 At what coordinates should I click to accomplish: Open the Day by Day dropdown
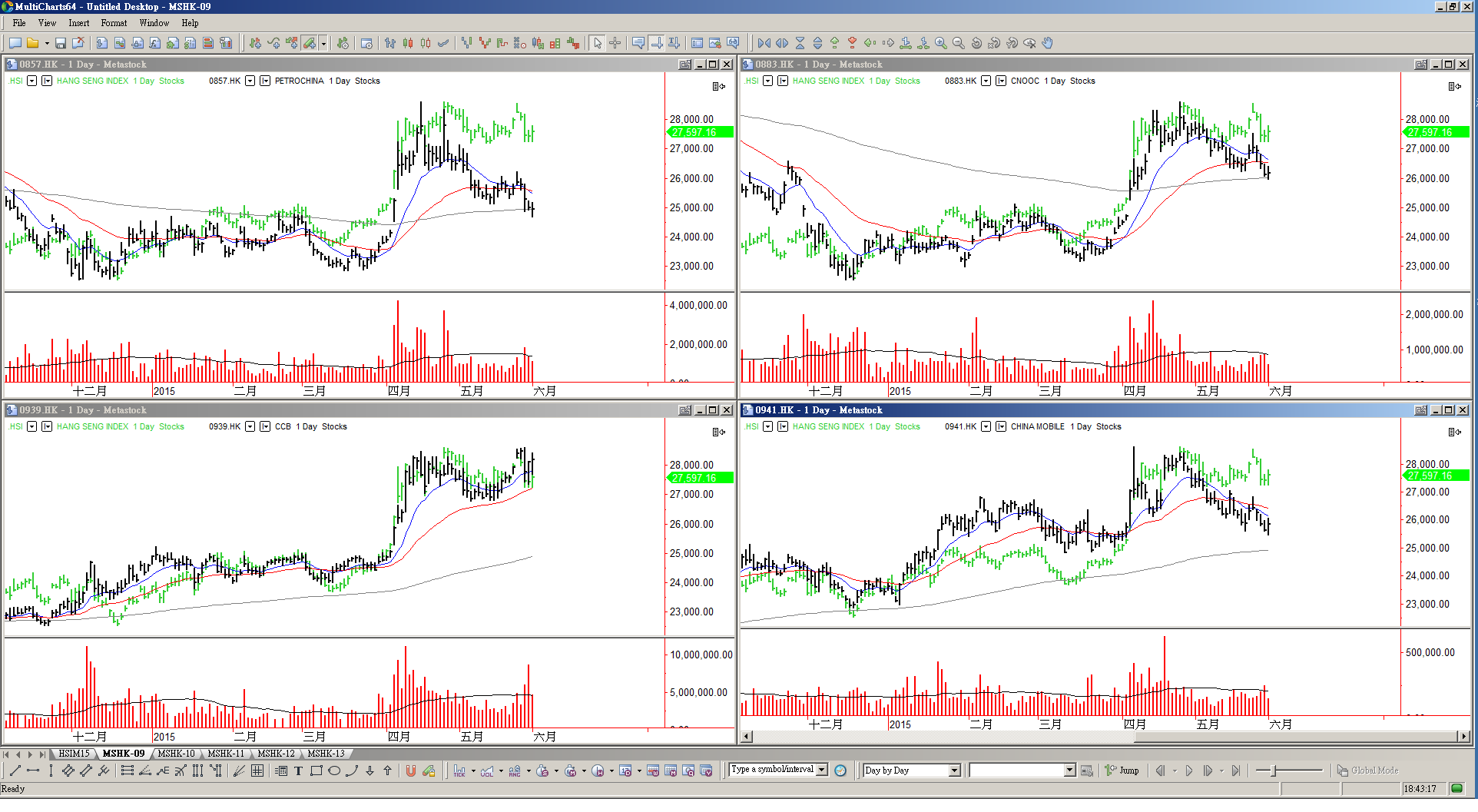pyautogui.click(x=954, y=771)
